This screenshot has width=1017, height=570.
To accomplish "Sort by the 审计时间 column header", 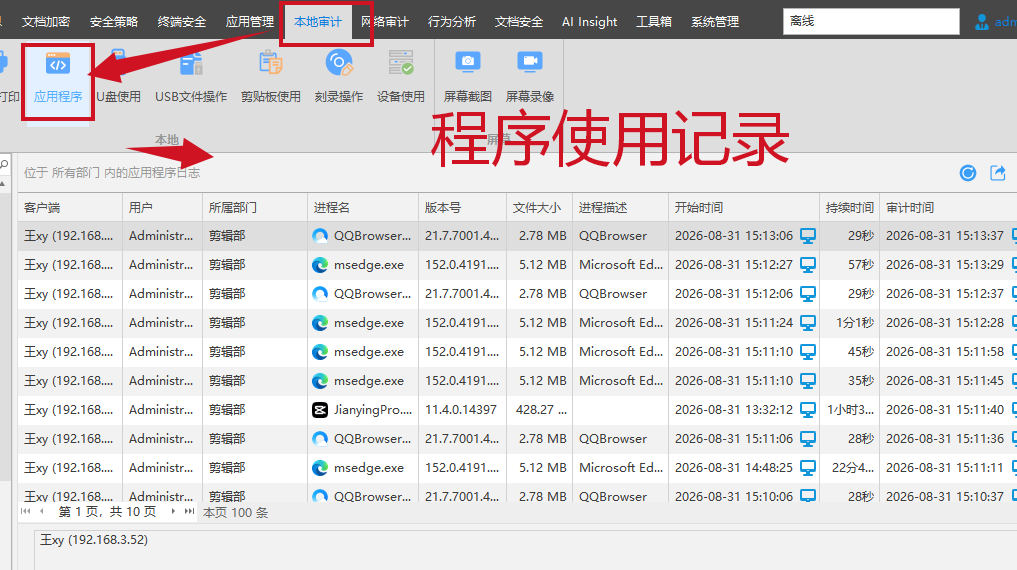I will (x=948, y=208).
